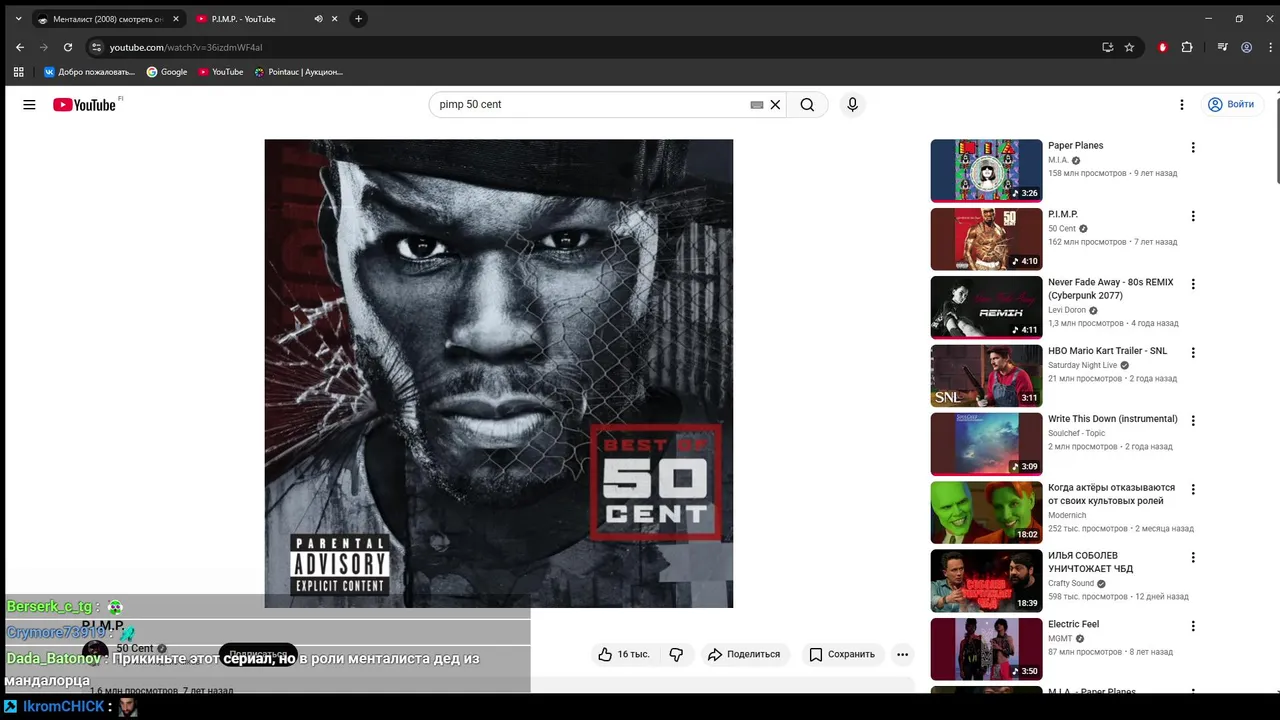Click the Когда актёры отказываются video title
The image size is (1280, 720).
pyautogui.click(x=1111, y=494)
